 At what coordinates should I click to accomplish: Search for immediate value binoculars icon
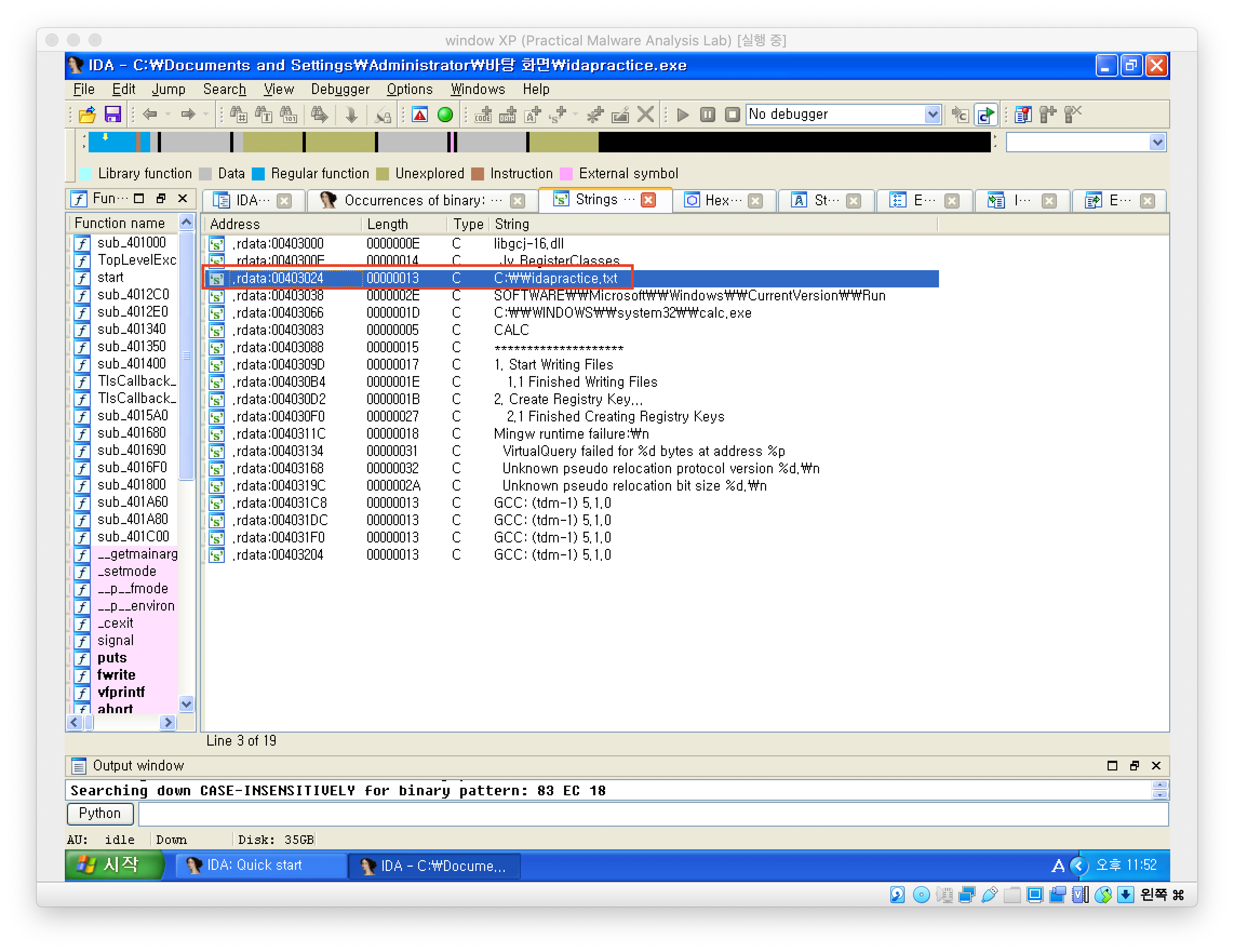[x=238, y=115]
